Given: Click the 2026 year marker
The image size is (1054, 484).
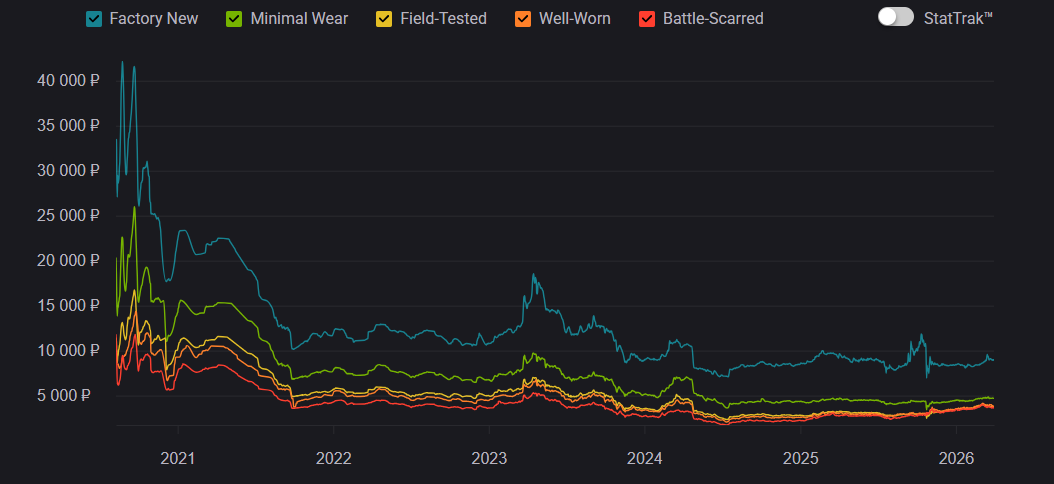Looking at the screenshot, I should 957,457.
